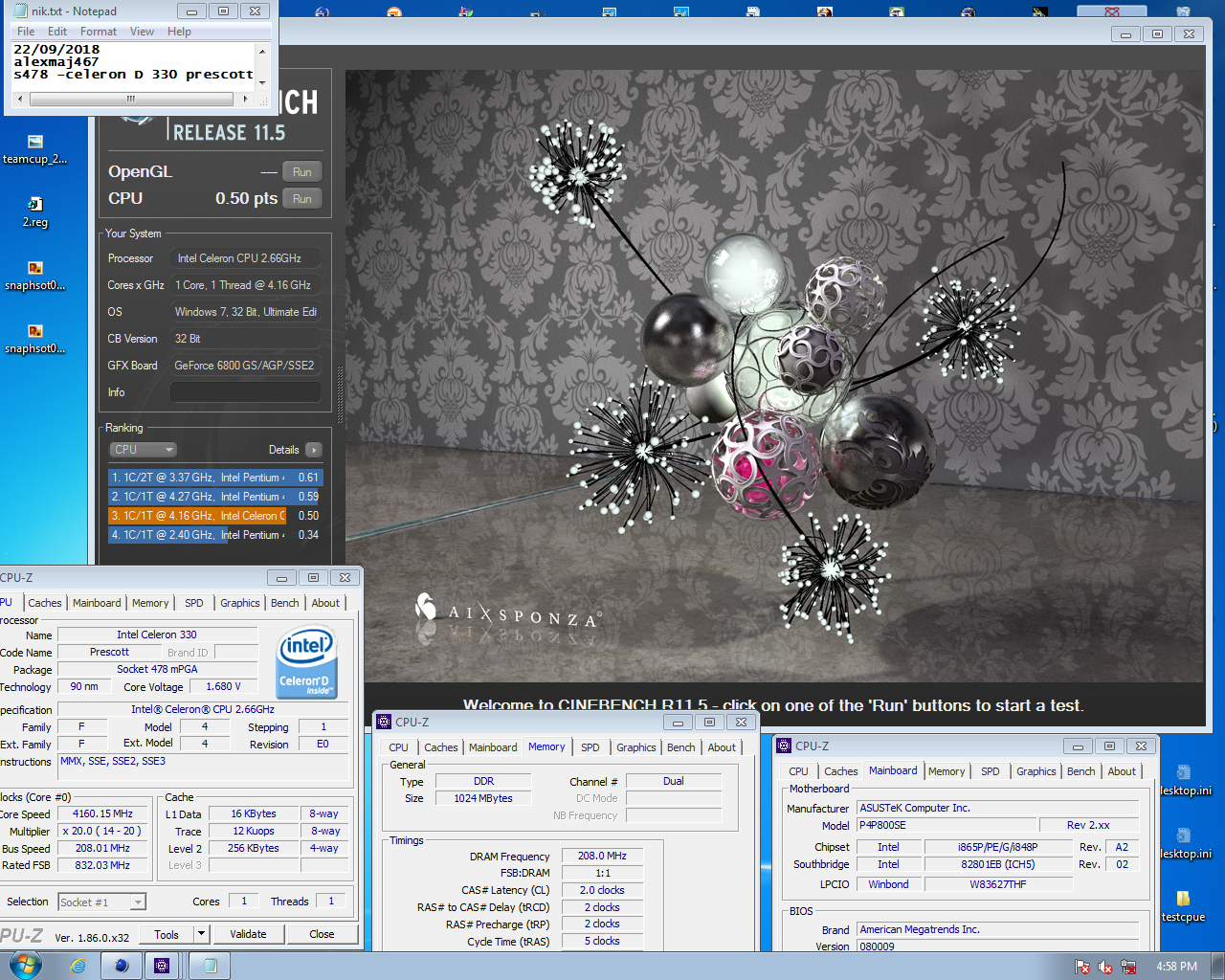Viewport: 1225px width, 980px height.
Task: Activate the Notepad taskbar button
Action: coord(211,966)
